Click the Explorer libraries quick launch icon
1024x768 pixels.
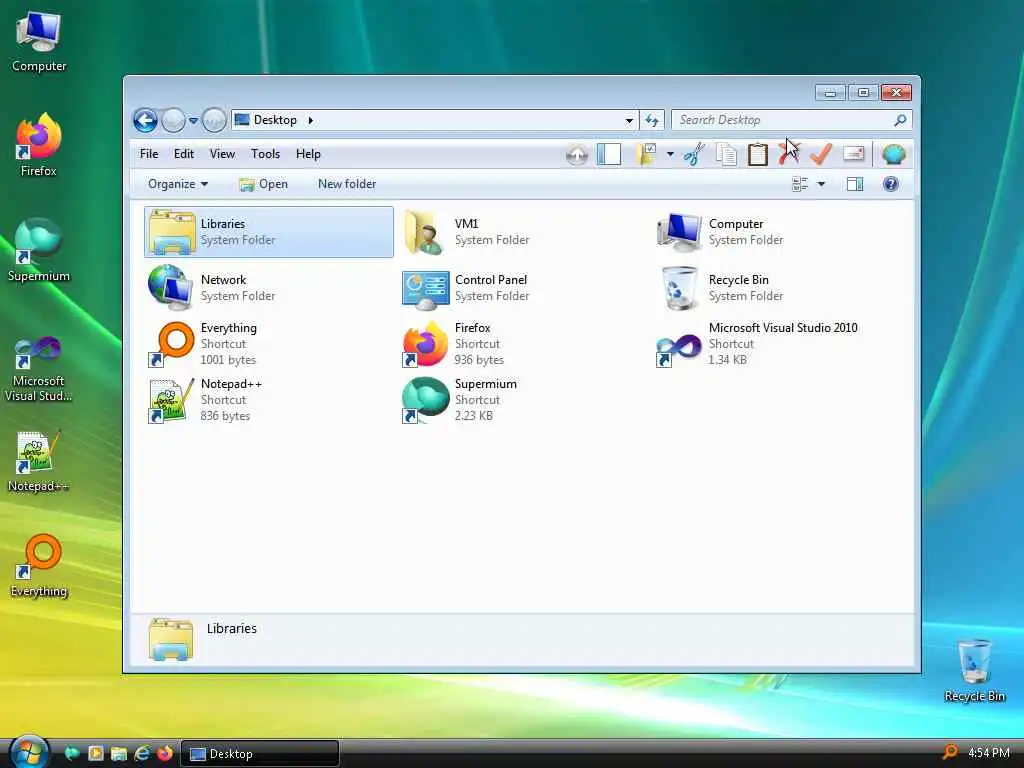(119, 754)
